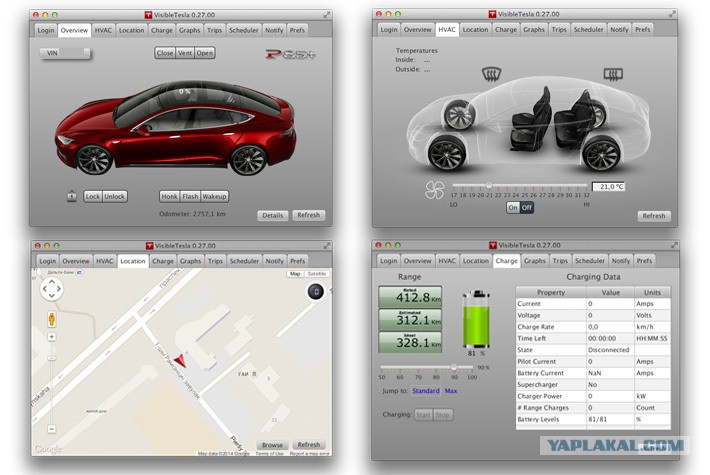Click Estimated range 312.1 km display

click(410, 320)
